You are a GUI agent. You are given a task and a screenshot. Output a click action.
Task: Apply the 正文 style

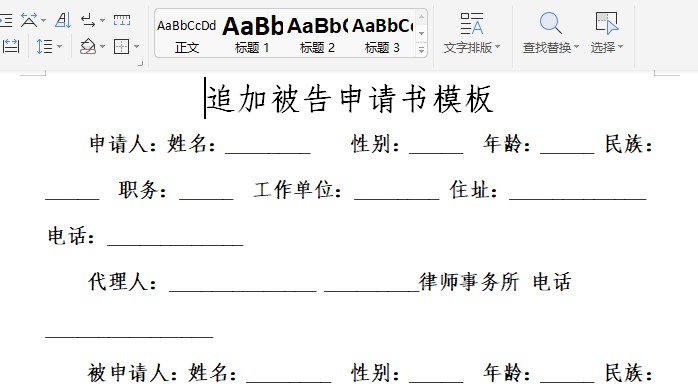click(x=187, y=34)
